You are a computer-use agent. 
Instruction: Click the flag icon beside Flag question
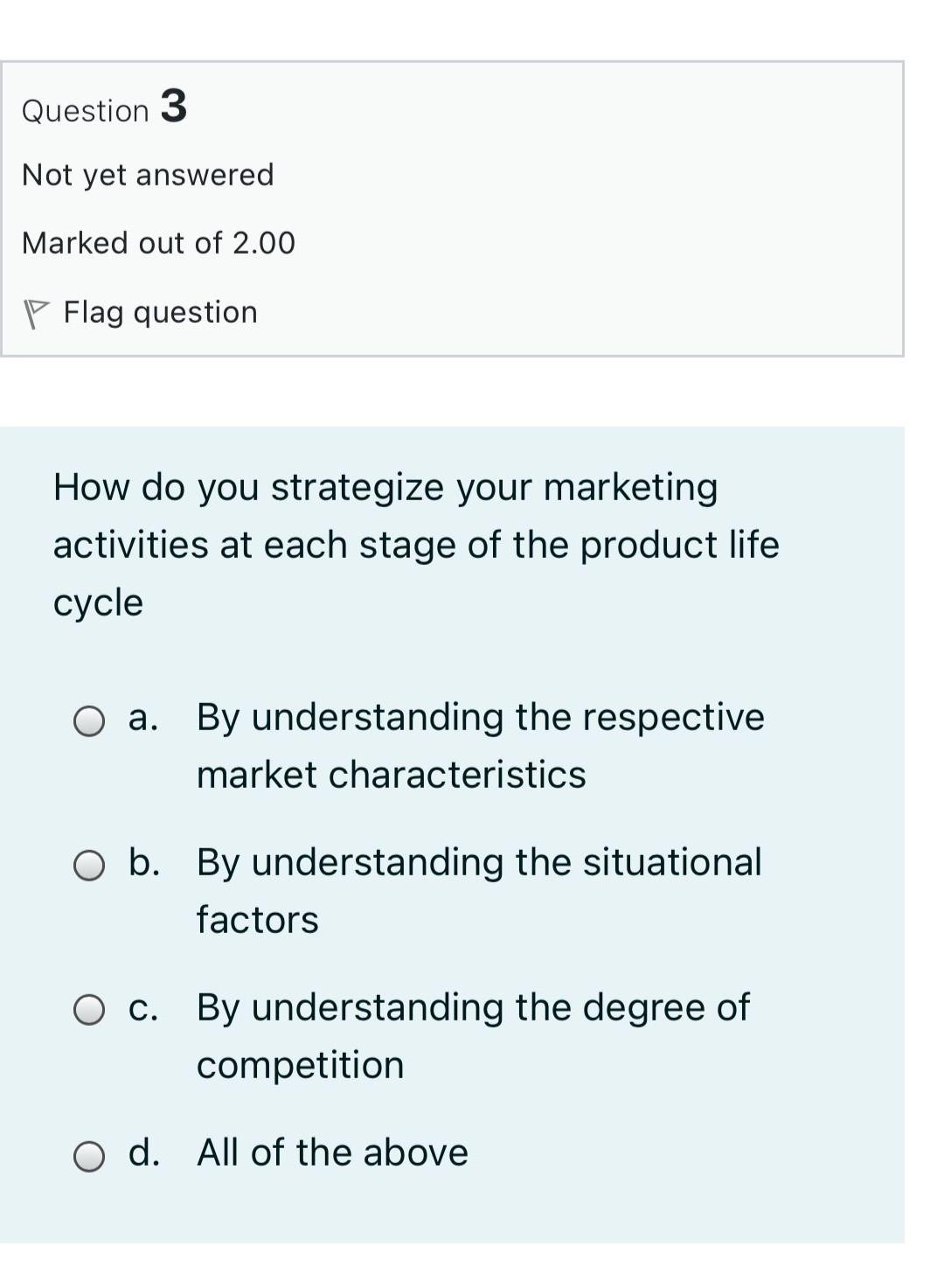[x=38, y=311]
